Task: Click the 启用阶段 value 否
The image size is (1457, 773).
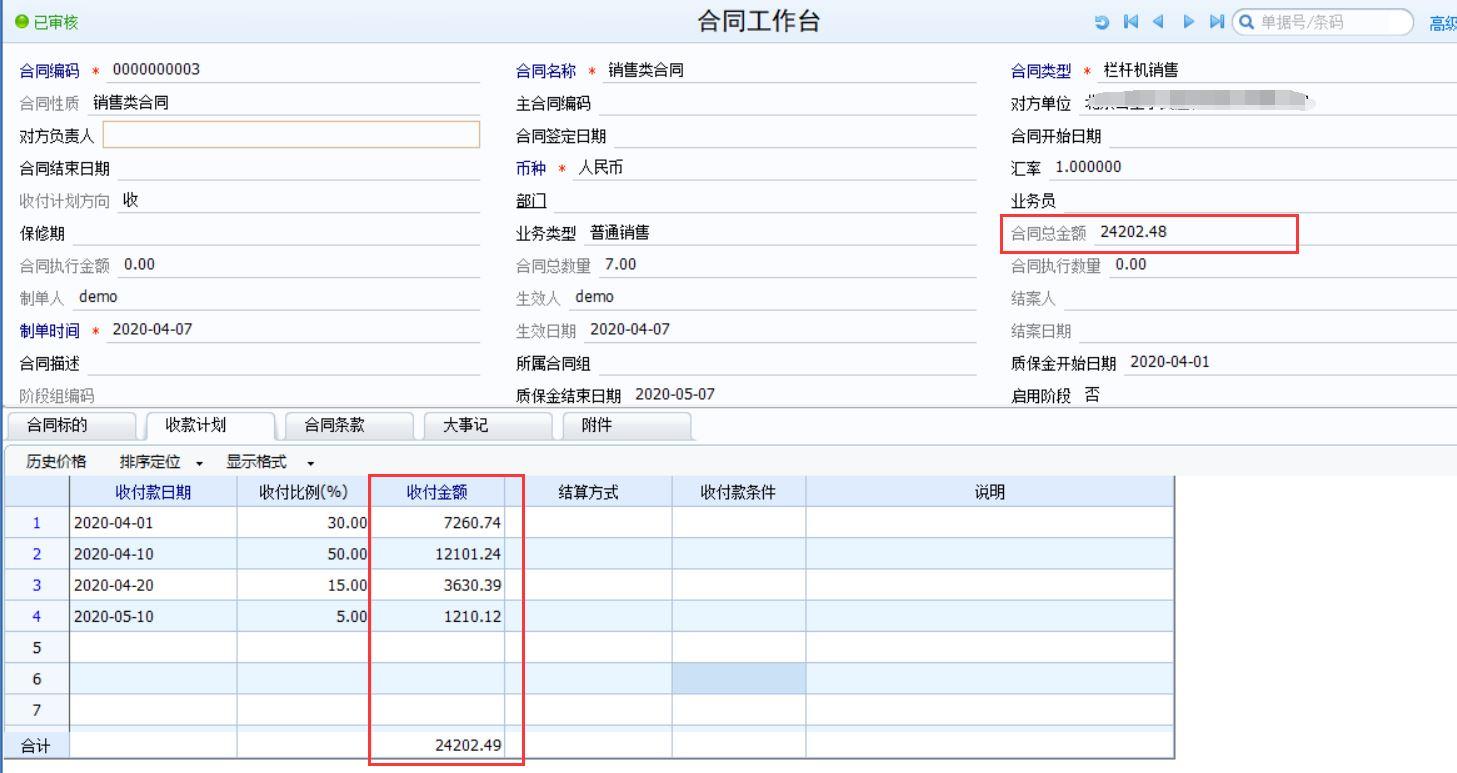Action: pyautogui.click(x=1092, y=394)
